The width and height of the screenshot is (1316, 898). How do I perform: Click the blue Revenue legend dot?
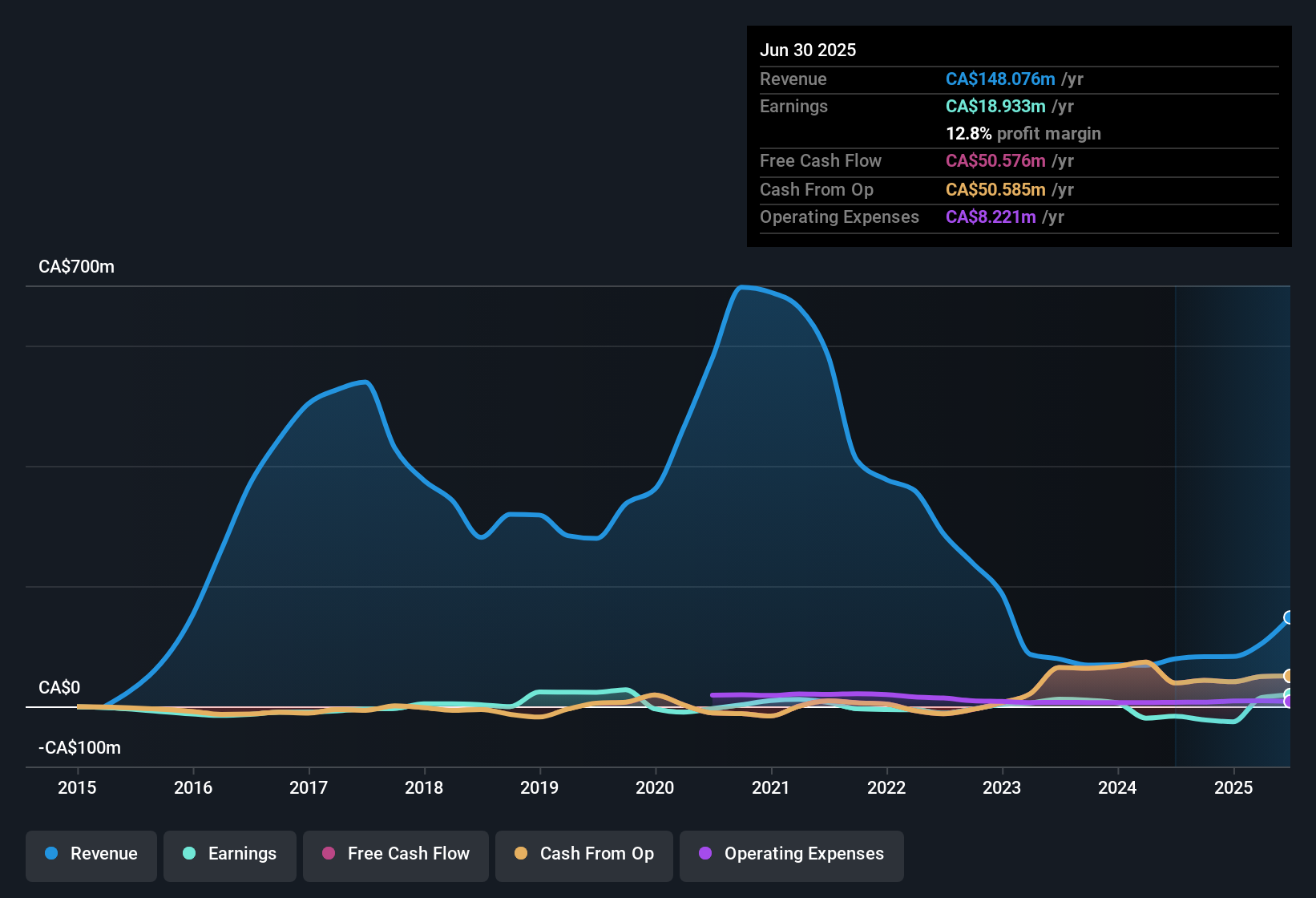tap(51, 853)
